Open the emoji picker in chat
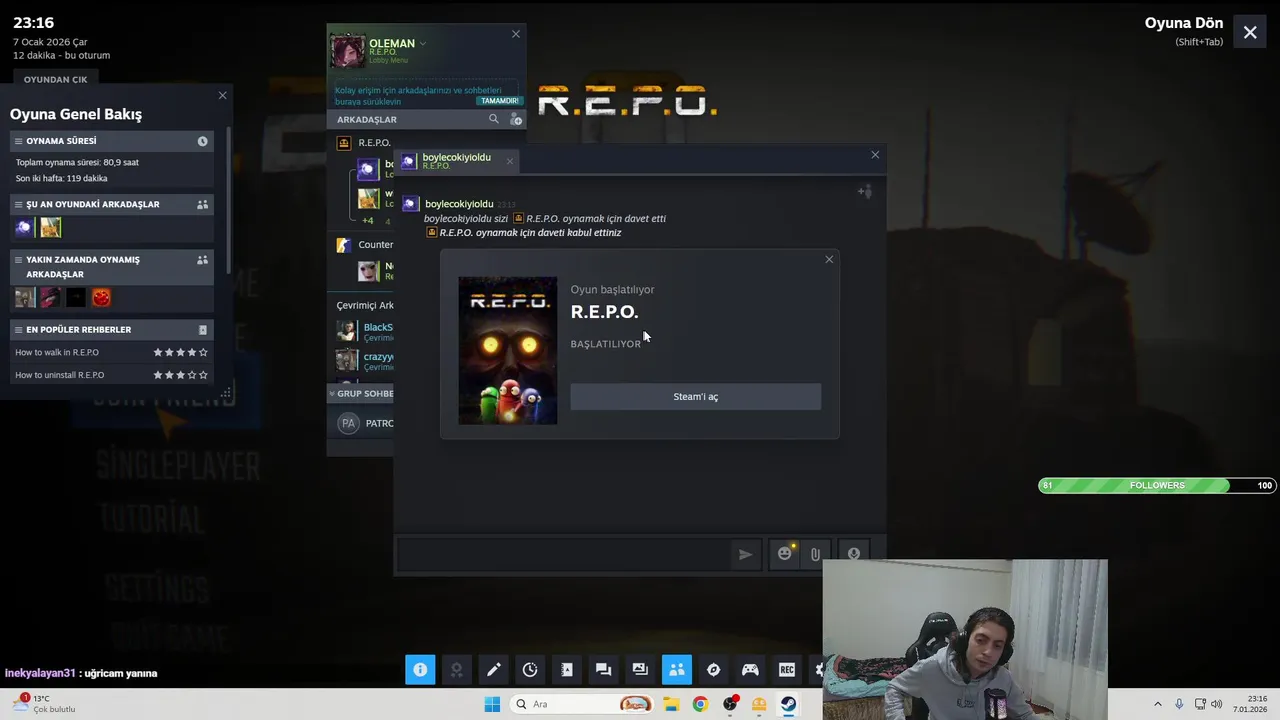The width and height of the screenshot is (1280, 720). click(785, 554)
